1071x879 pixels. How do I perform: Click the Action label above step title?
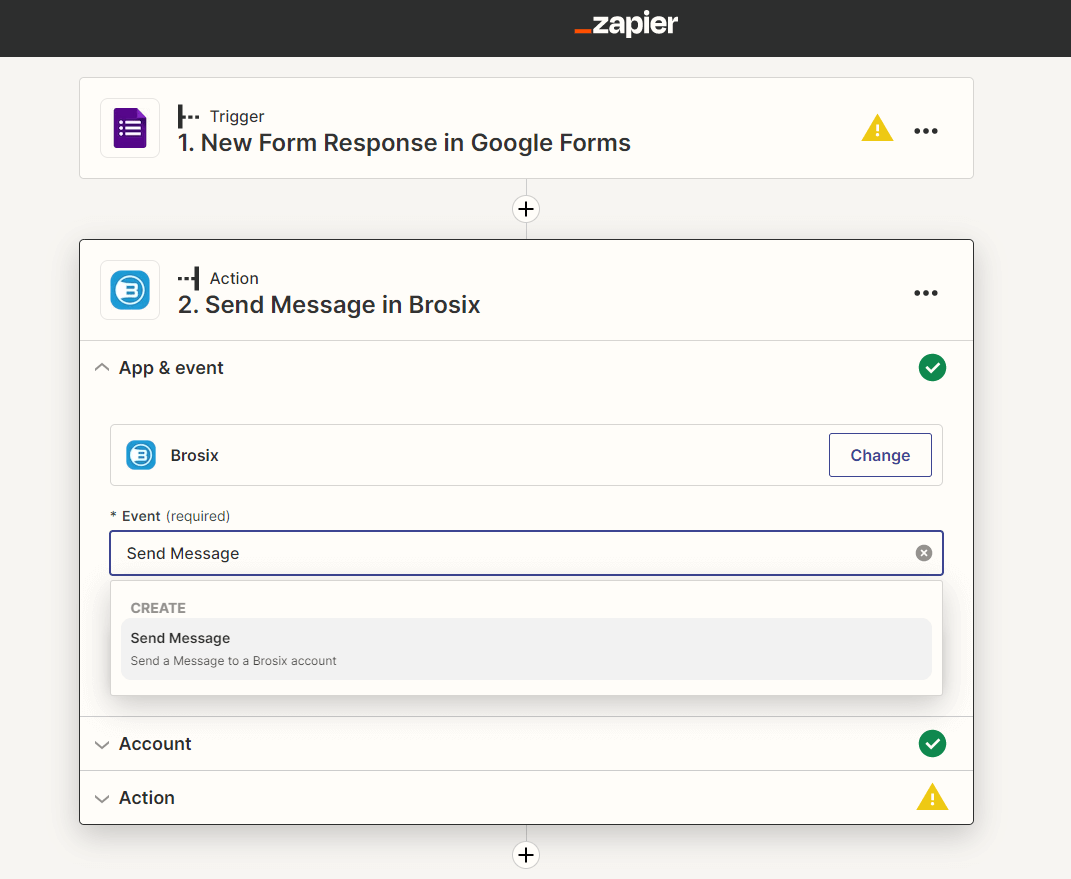(234, 278)
